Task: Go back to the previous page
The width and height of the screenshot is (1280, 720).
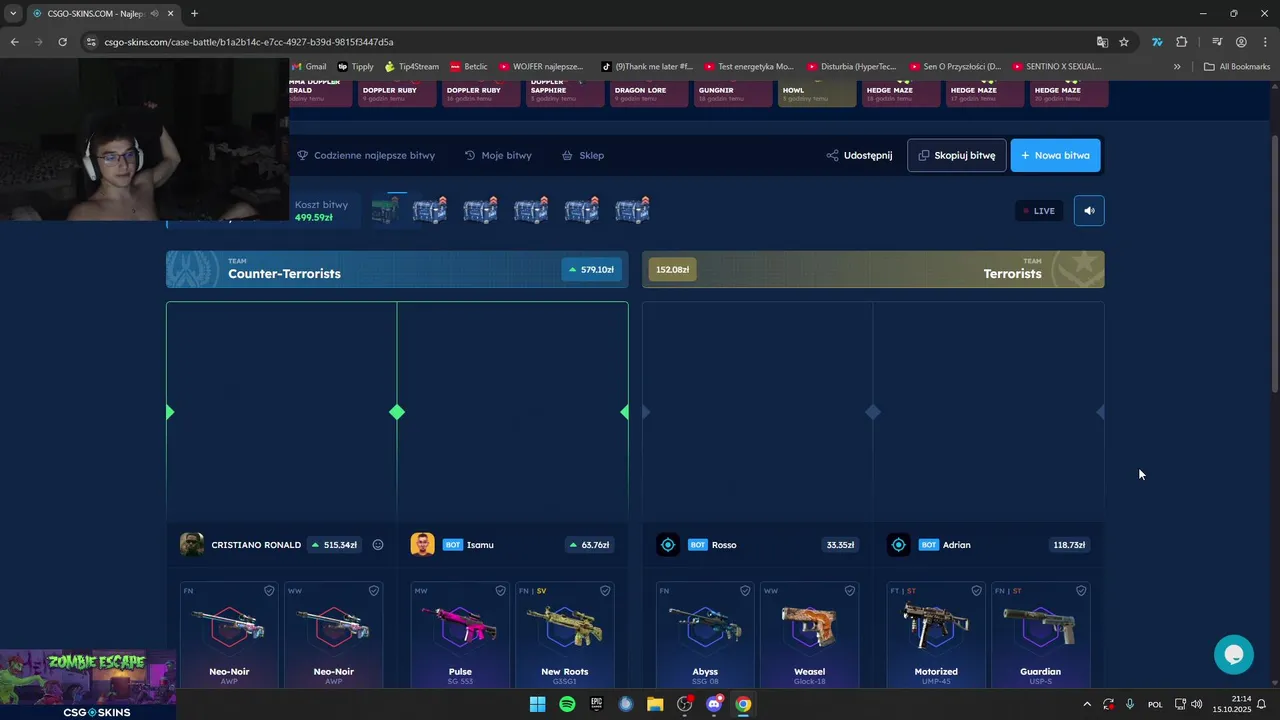Action: 15,42
